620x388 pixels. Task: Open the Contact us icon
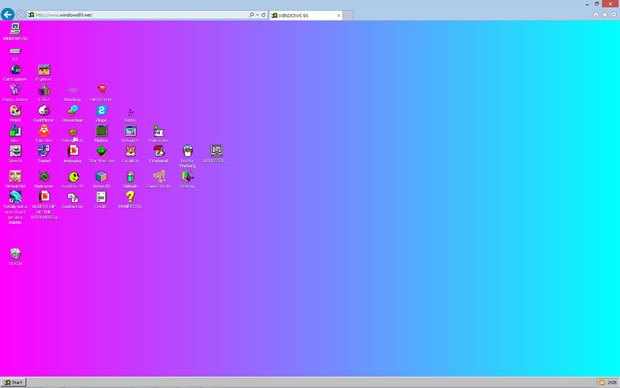point(72,200)
